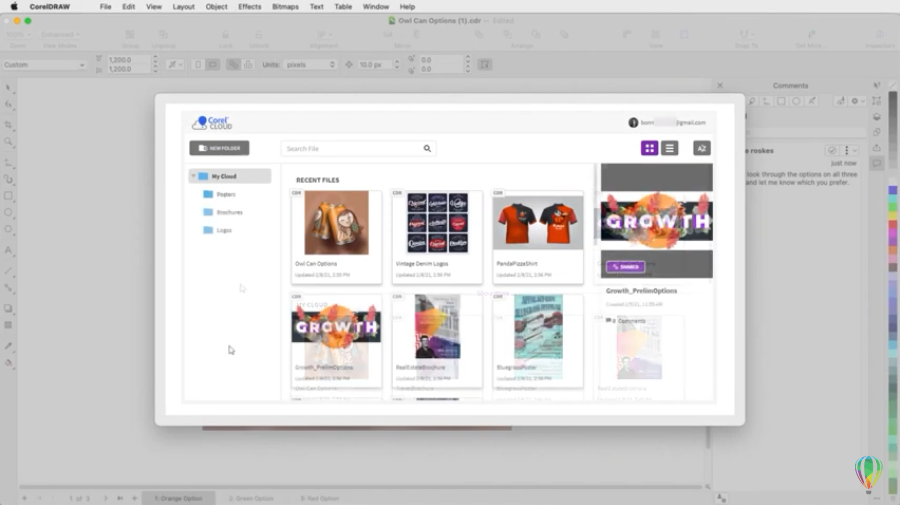Select landscape page orientation
The height and width of the screenshot is (505, 900).
(213, 65)
